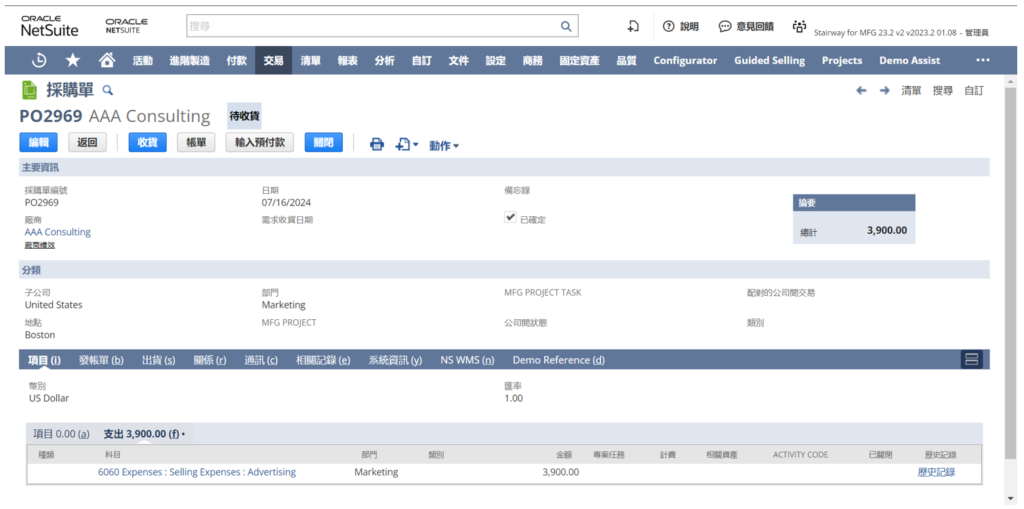The image size is (1024, 509).
Task: Click the 收貨 button
Action: tap(147, 142)
